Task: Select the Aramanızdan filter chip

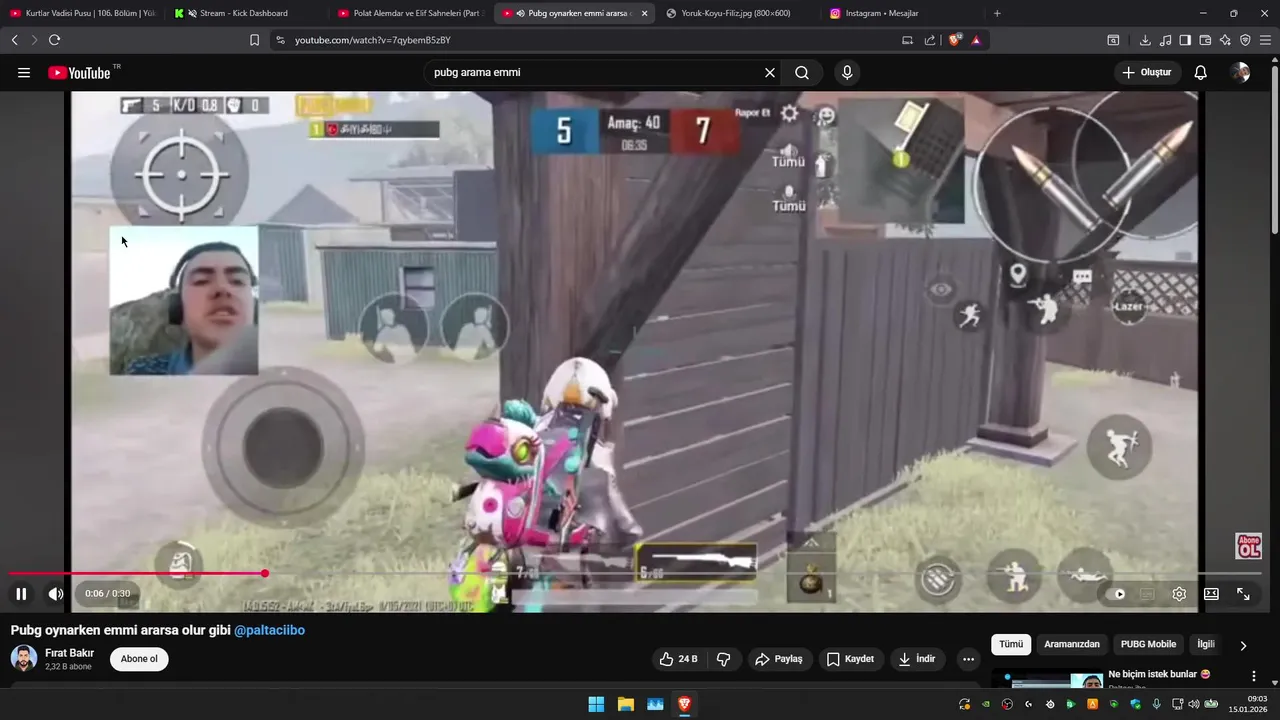Action: click(1071, 645)
